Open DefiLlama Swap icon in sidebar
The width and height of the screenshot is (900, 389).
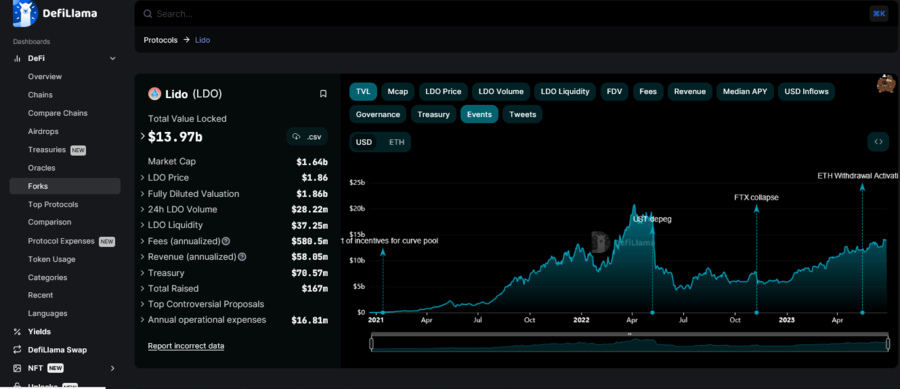17,349
